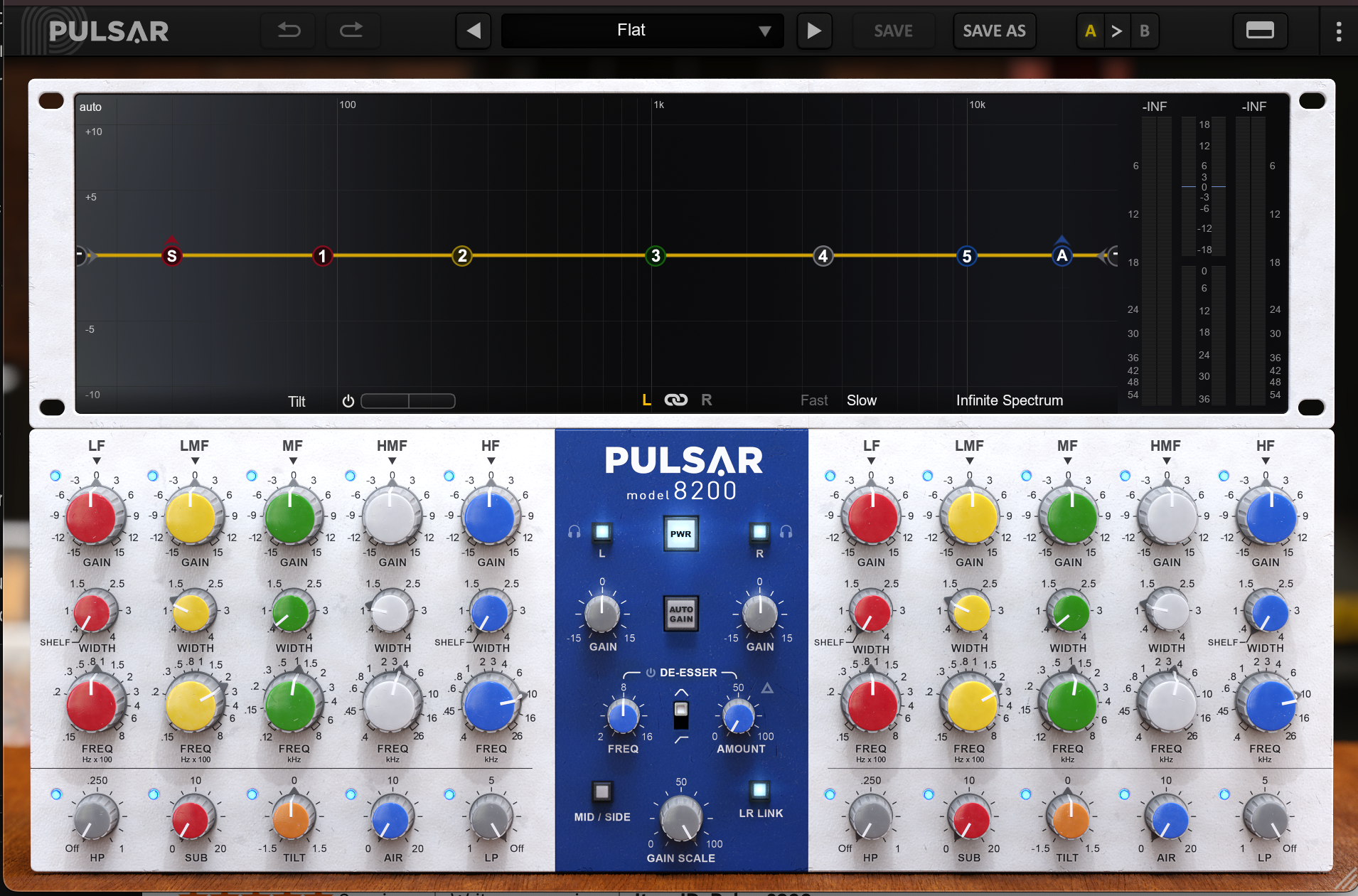Click the GAIN SCALE knob
Viewport: 1358px width, 896px height.
(x=680, y=819)
